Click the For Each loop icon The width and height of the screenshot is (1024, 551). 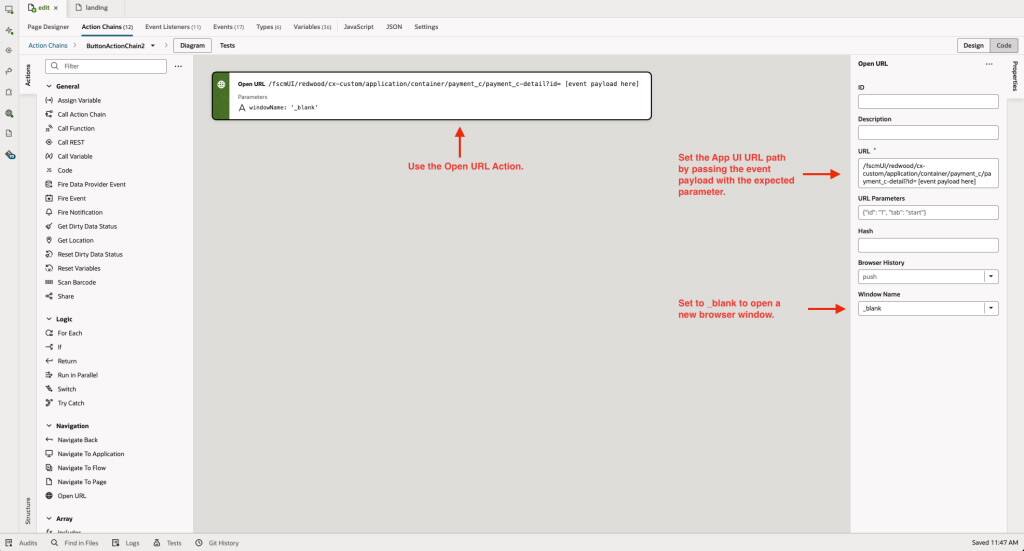pyautogui.click(x=49, y=334)
